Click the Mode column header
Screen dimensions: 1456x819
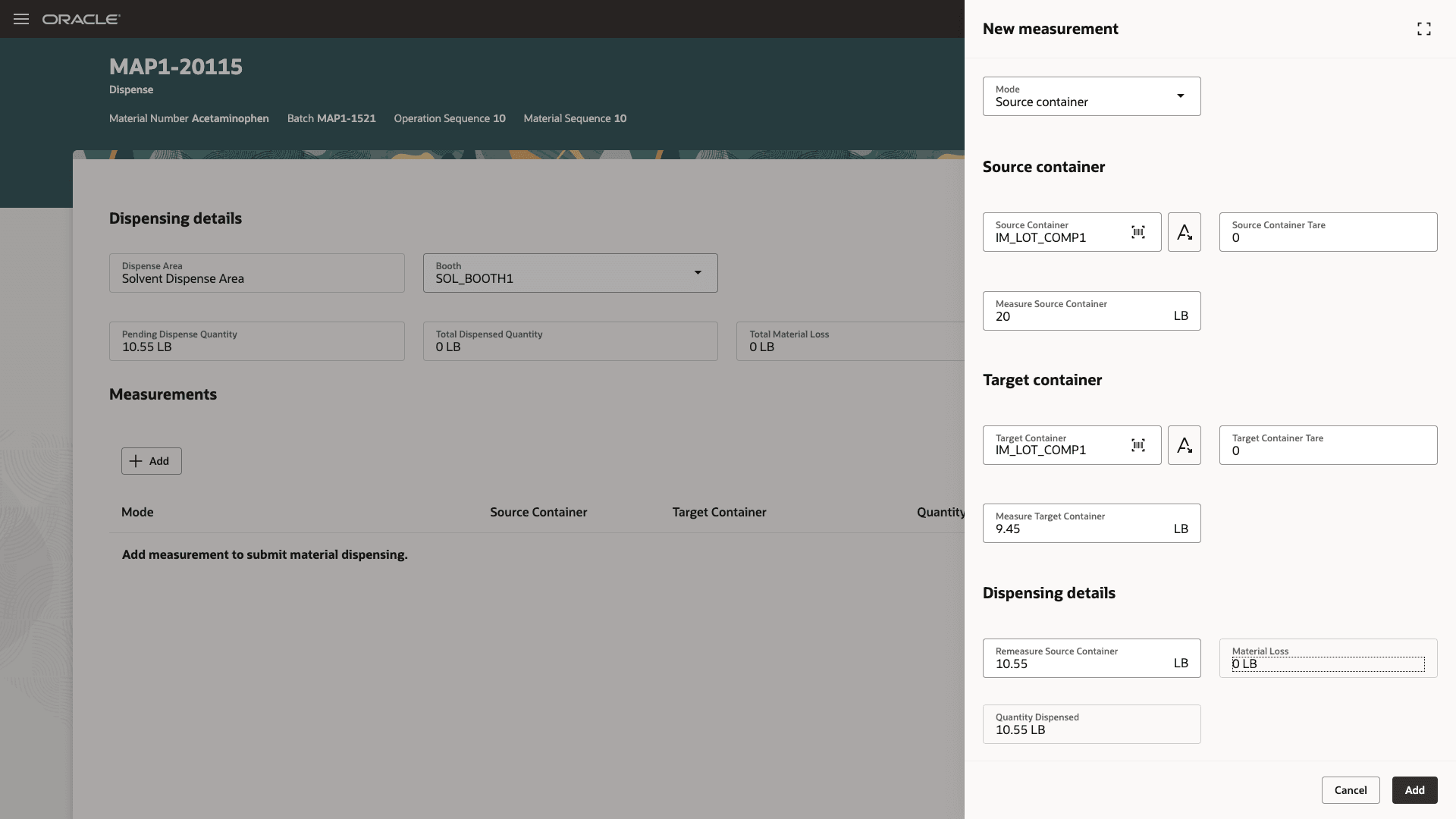pos(137,512)
